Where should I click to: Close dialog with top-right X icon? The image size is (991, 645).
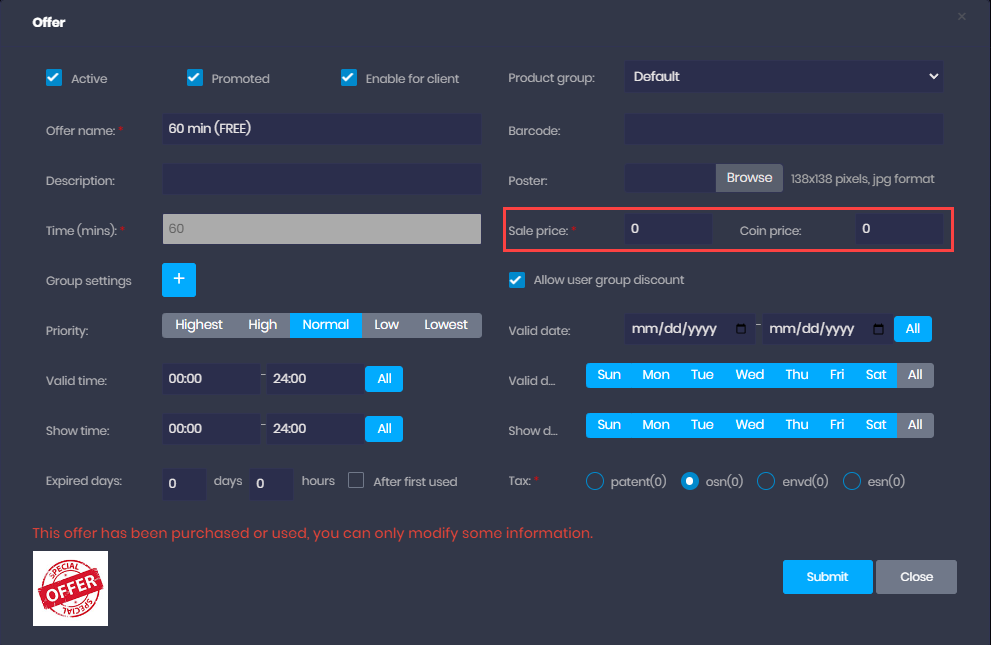(962, 17)
